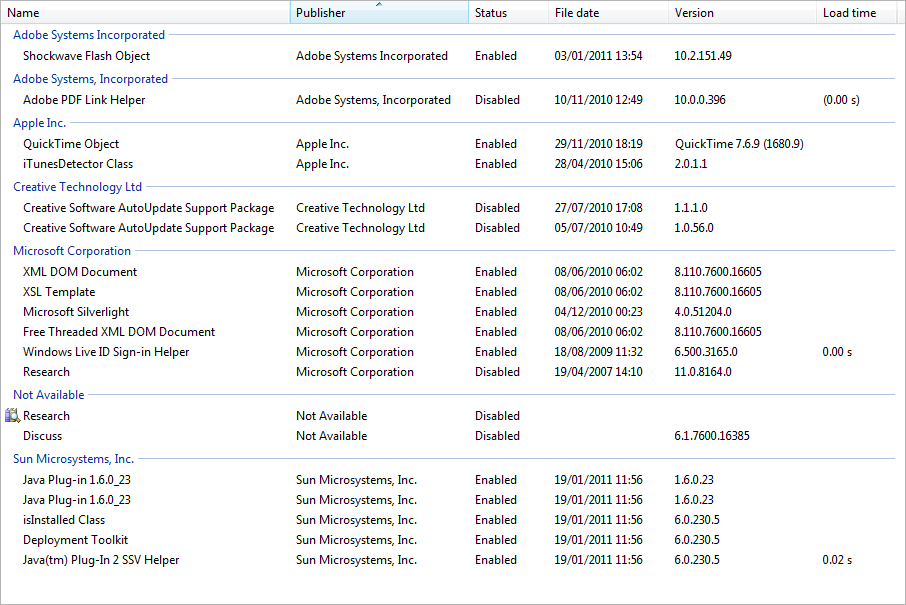Collapse the Microsoft Corporation group header
906x605 pixels.
(72, 251)
